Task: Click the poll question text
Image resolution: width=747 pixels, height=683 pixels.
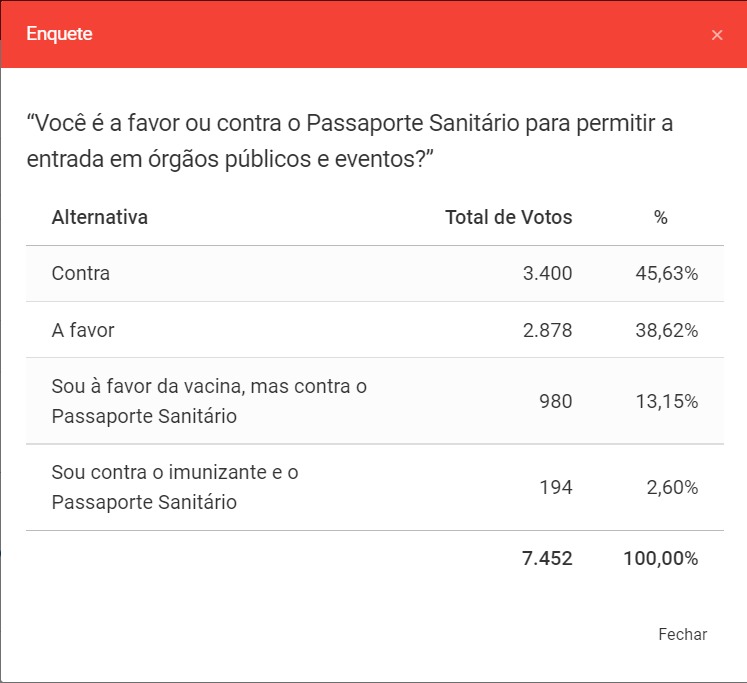Action: pos(350,141)
